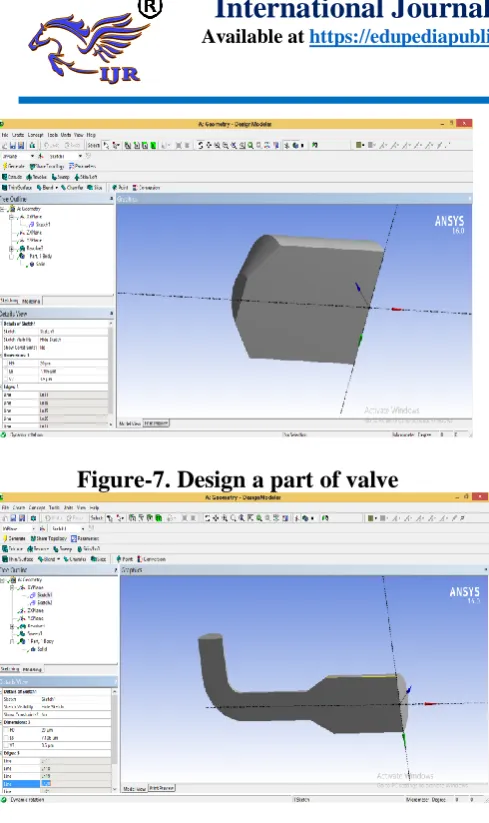Select Revolve tool in upper DesignModeler window
This screenshot has height=823, width=489.
[x=37, y=177]
